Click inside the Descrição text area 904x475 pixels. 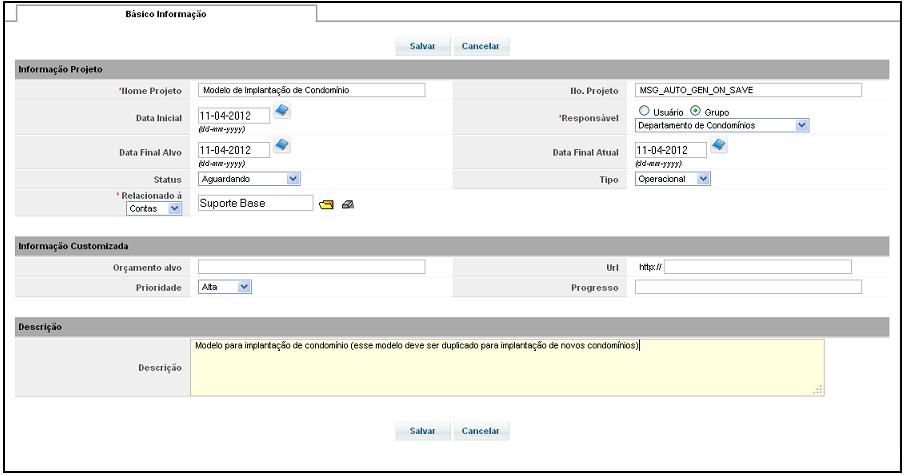click(507, 368)
